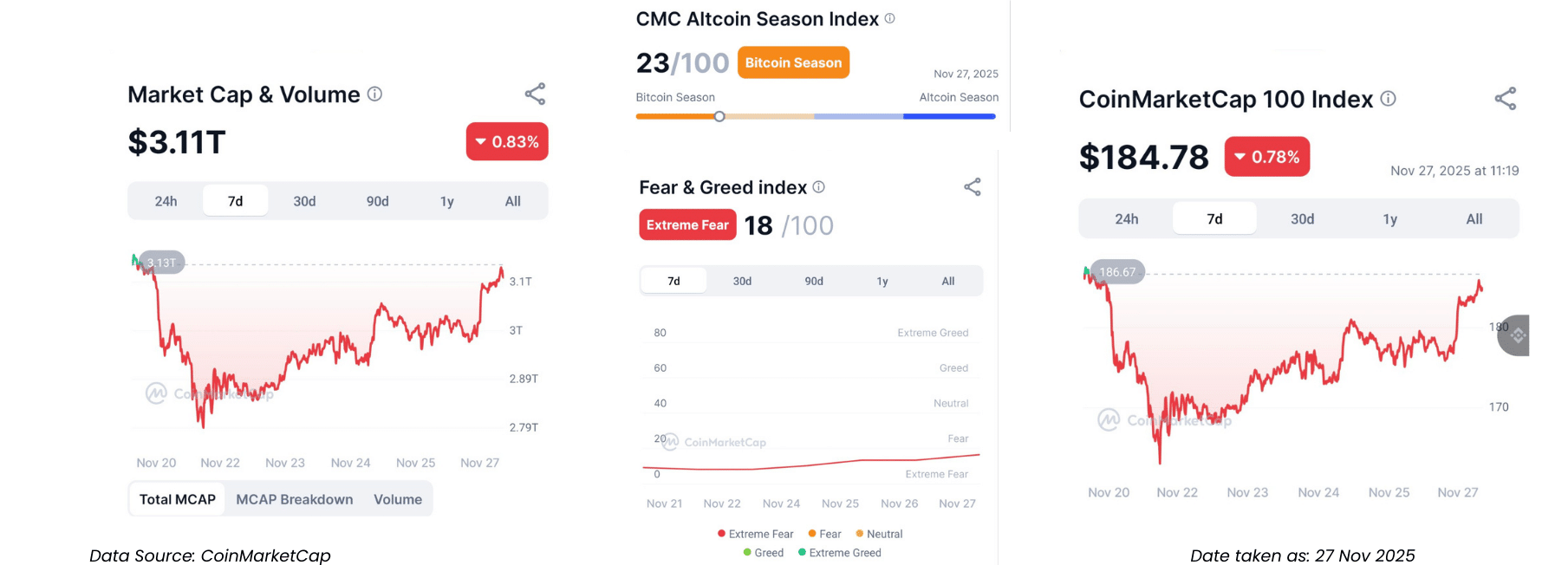Switch Market Cap chart to 90d
1568x565 pixels.
pyautogui.click(x=377, y=201)
